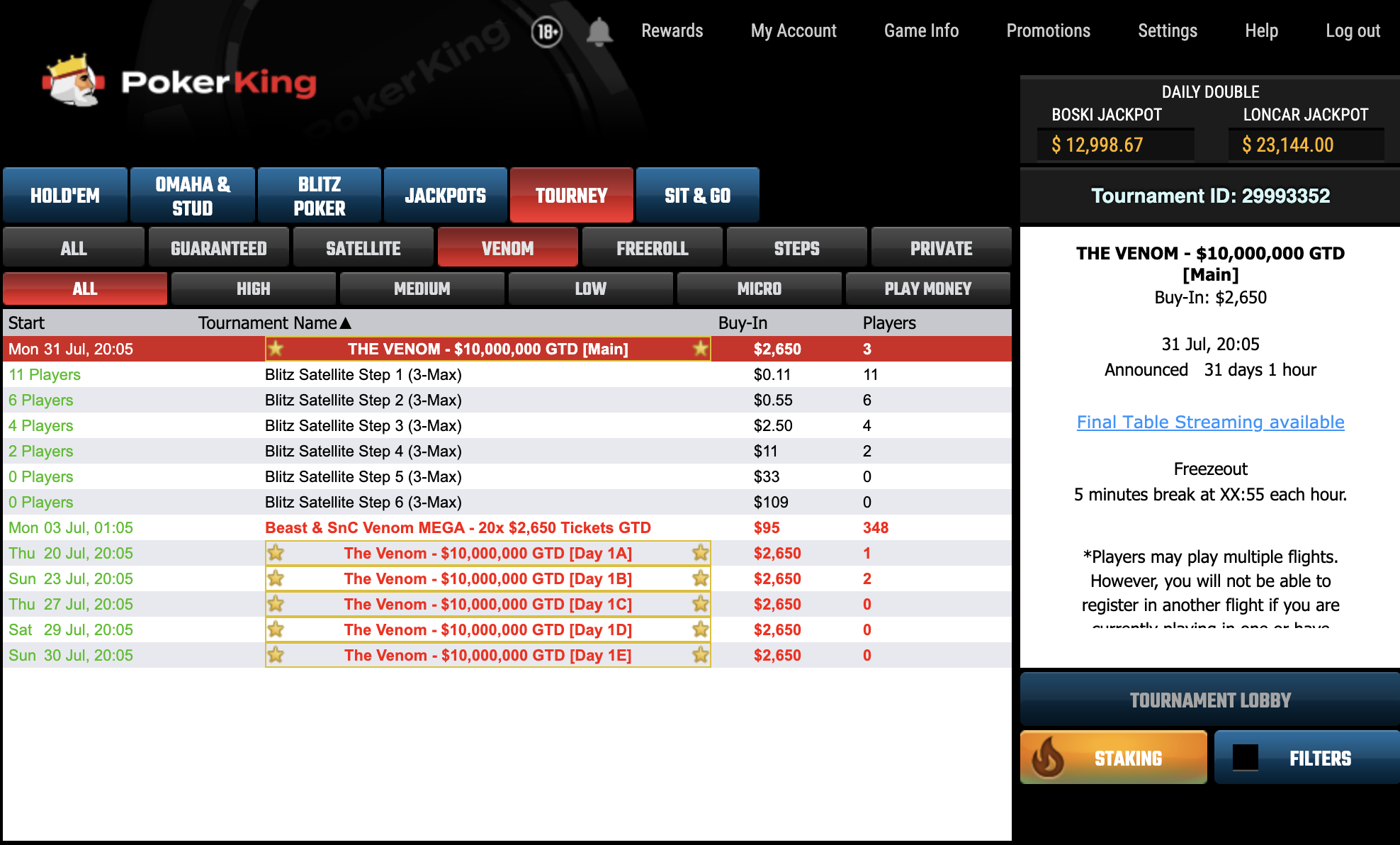Select the PLAY MONEY filter

tap(927, 289)
